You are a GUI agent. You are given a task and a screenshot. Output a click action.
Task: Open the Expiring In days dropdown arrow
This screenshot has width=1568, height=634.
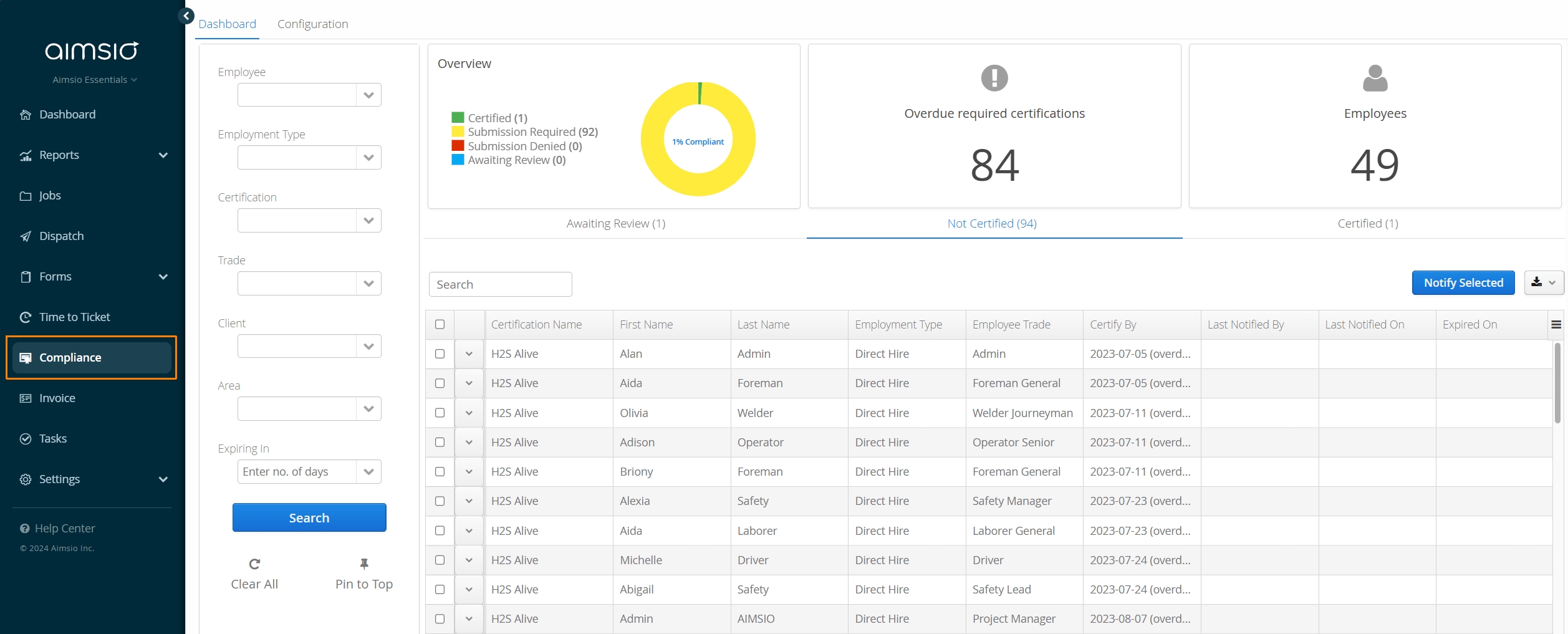369,472
